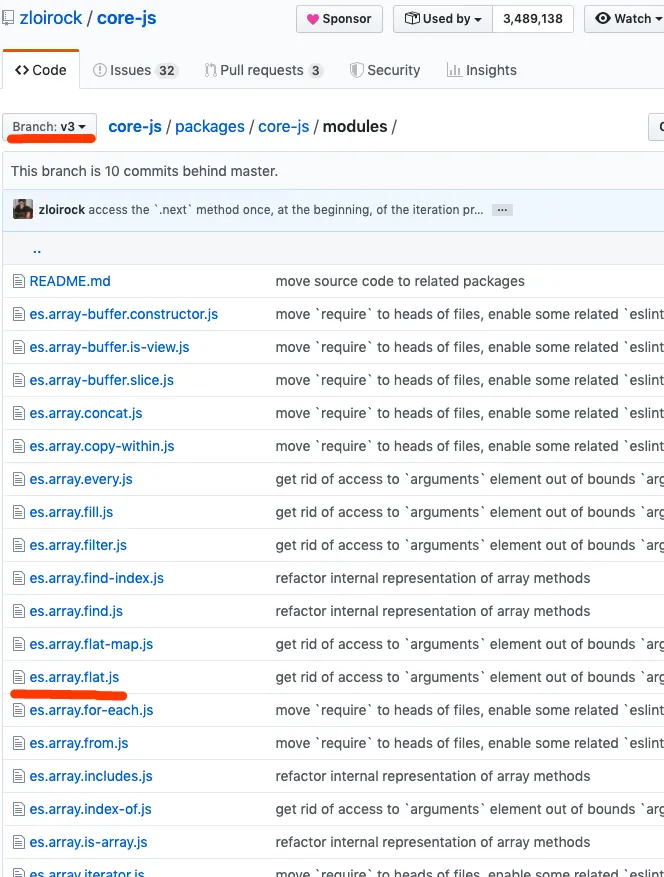
Task: Open es.array-buffer.slice.js file
Action: 101,380
